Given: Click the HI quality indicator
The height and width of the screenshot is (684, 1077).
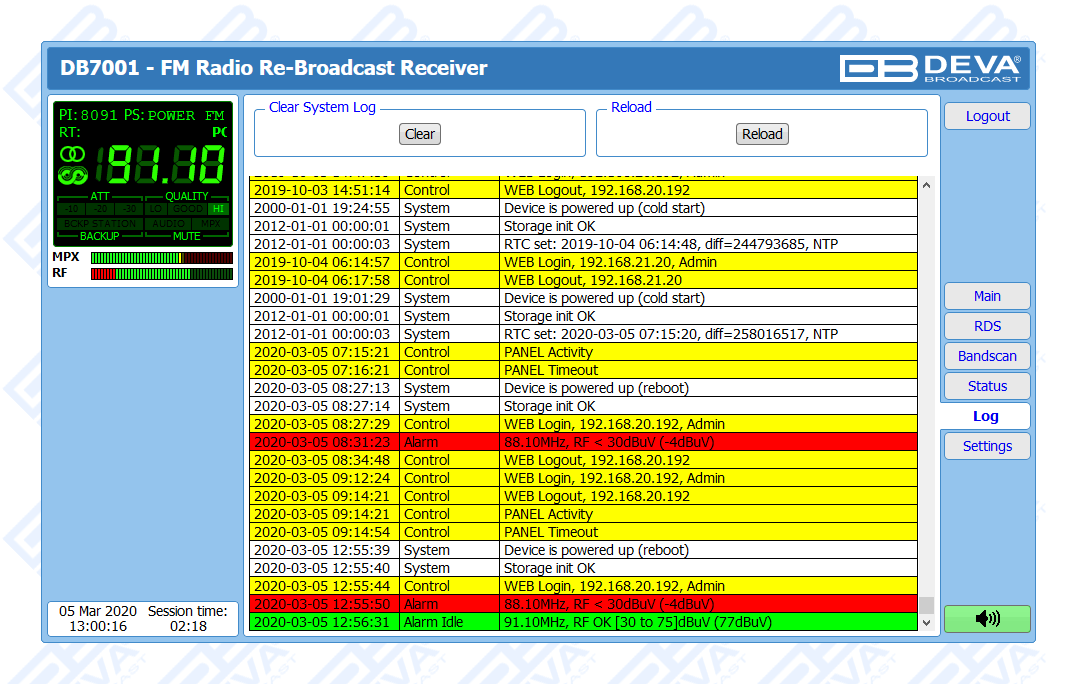Looking at the screenshot, I should click(x=218, y=209).
